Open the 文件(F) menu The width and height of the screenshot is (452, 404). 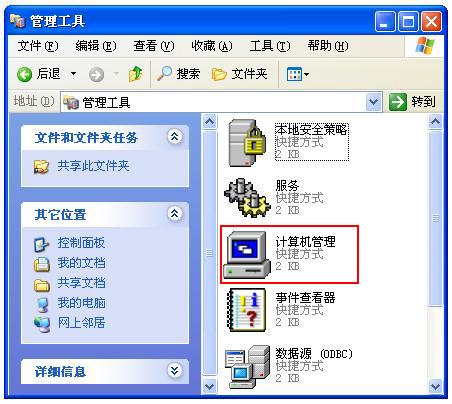38,46
